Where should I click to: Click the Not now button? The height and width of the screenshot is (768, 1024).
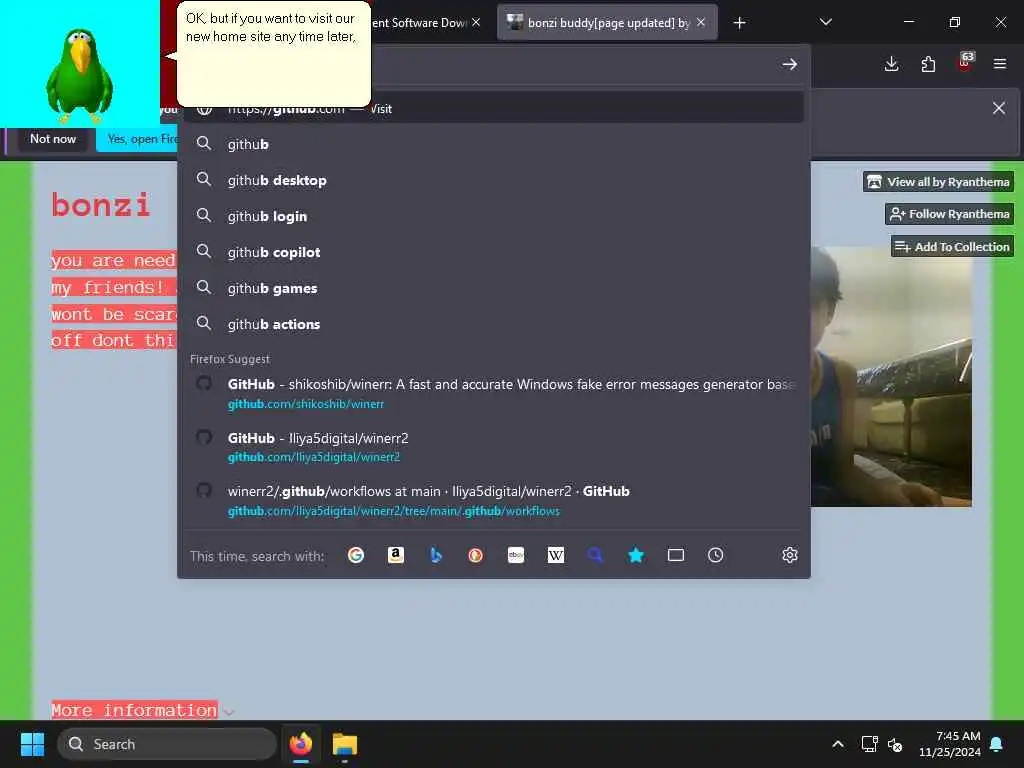click(x=53, y=139)
